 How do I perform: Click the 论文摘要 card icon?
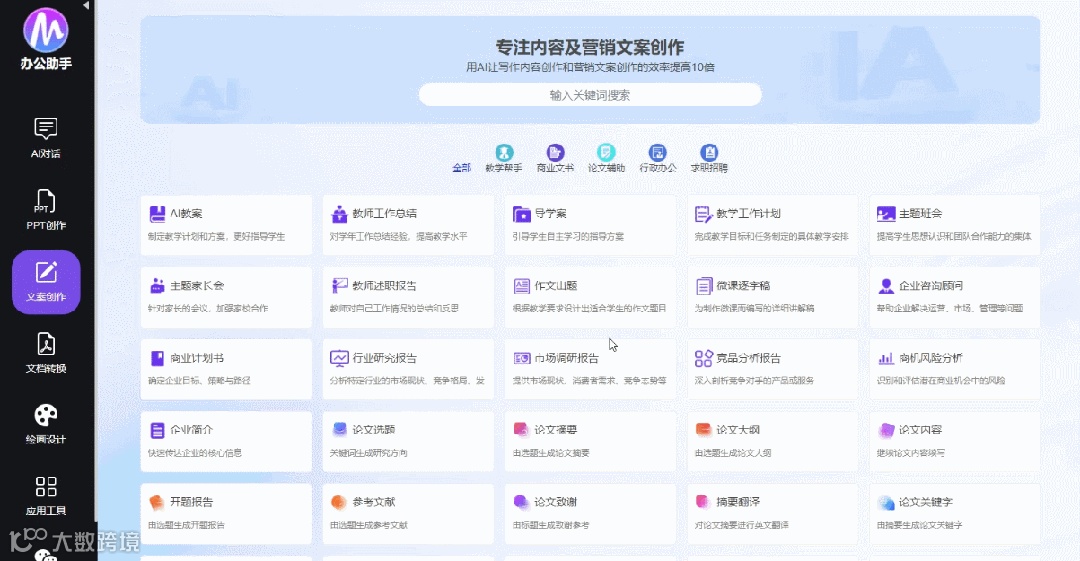[521, 429]
